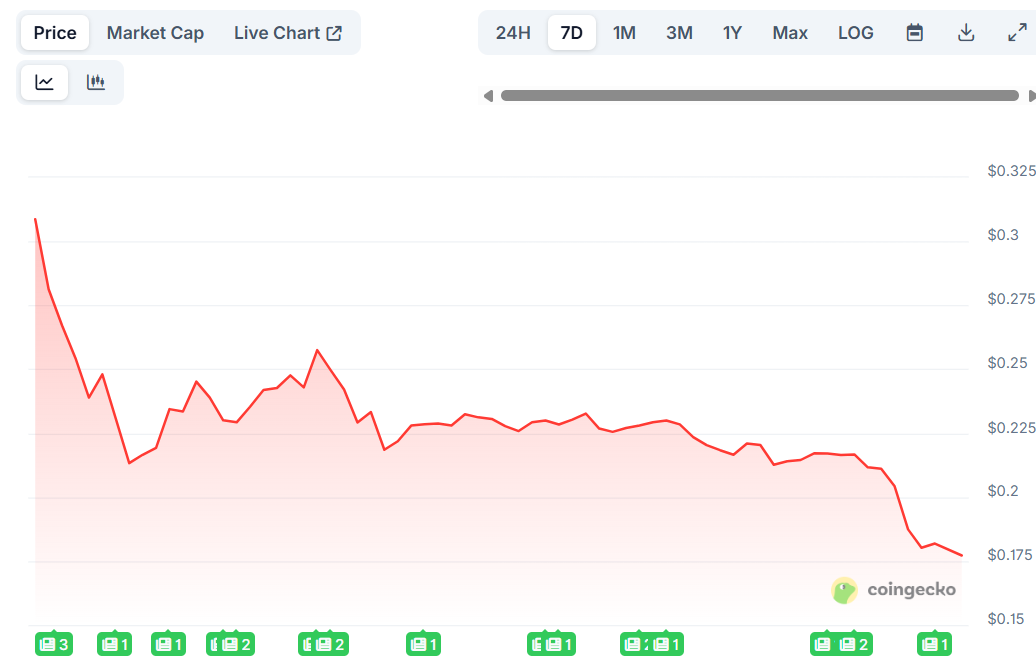Open the calendar date range picker

[914, 32]
